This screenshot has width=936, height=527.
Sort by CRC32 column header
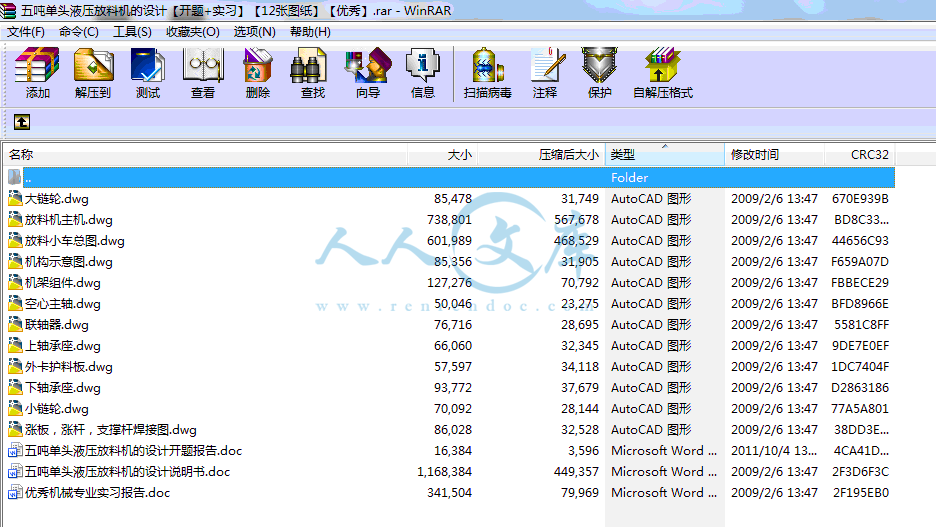[x=860, y=155]
